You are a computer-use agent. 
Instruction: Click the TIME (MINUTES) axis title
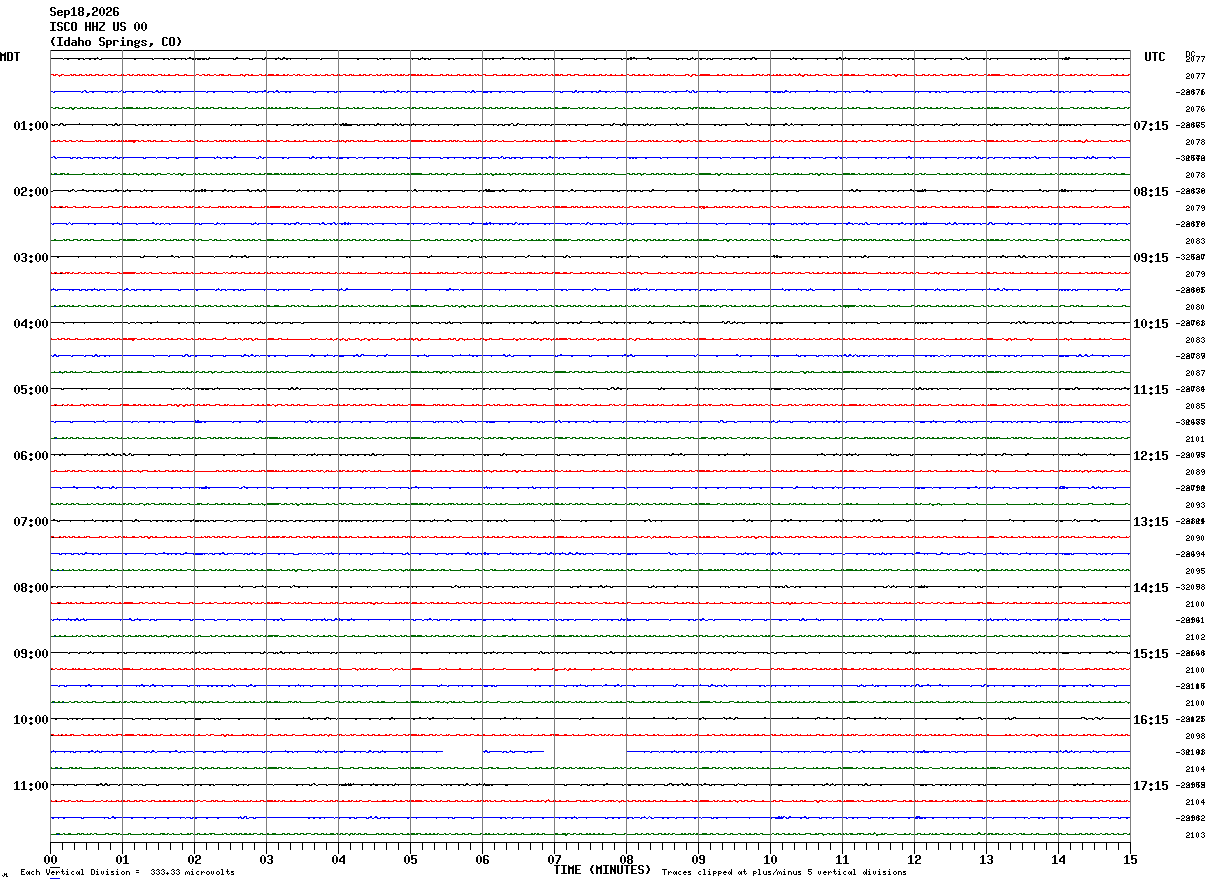pyautogui.click(x=602, y=870)
